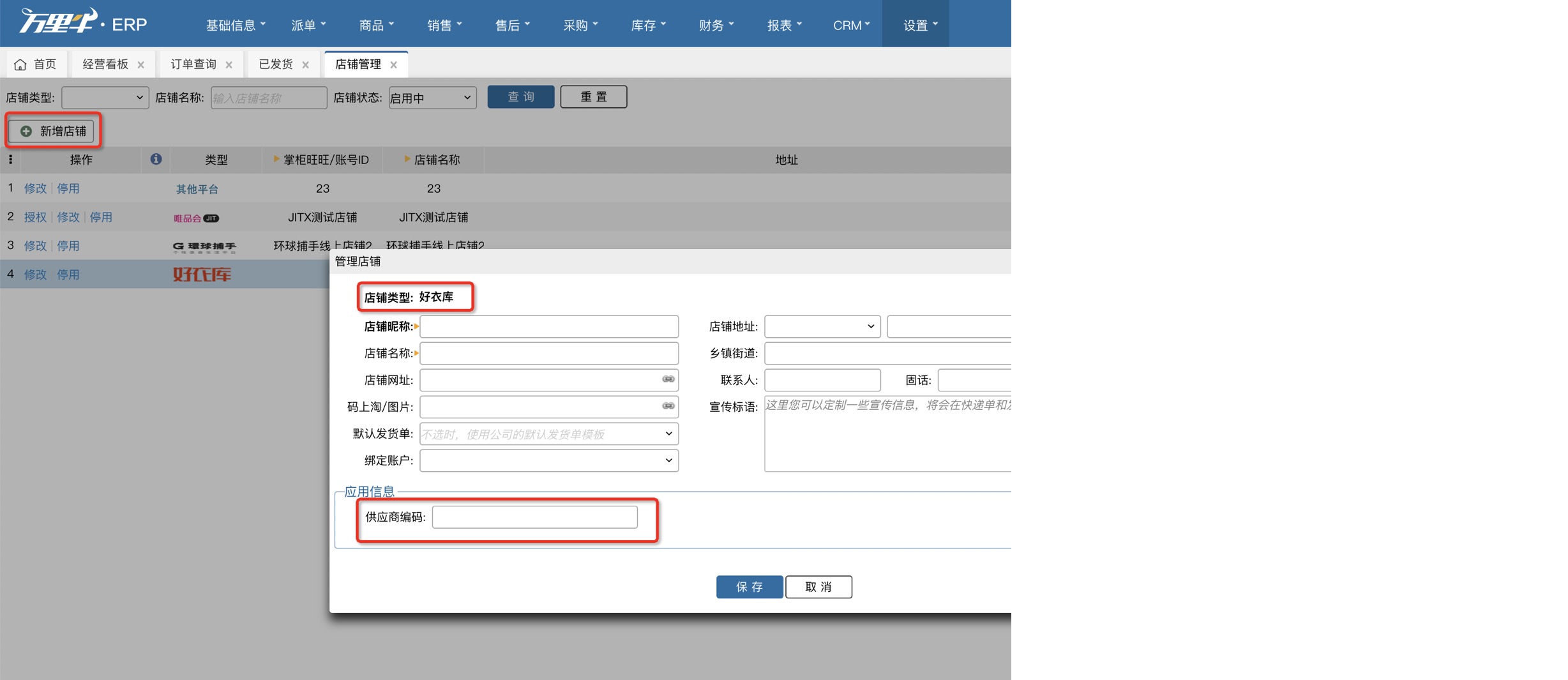Screen dimensions: 1568x680
Task: Click 停用 link in row 2
Action: [x=101, y=217]
